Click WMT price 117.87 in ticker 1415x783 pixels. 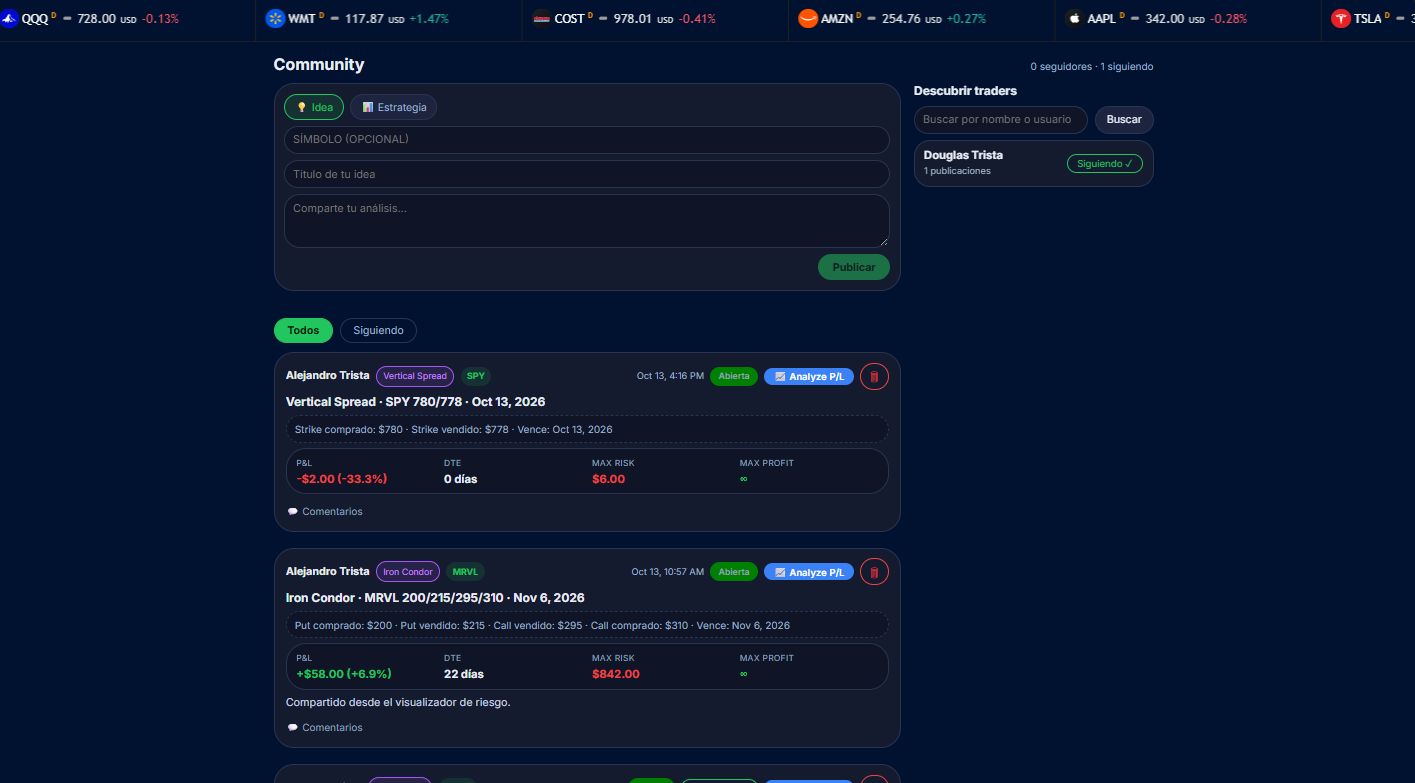click(x=364, y=18)
